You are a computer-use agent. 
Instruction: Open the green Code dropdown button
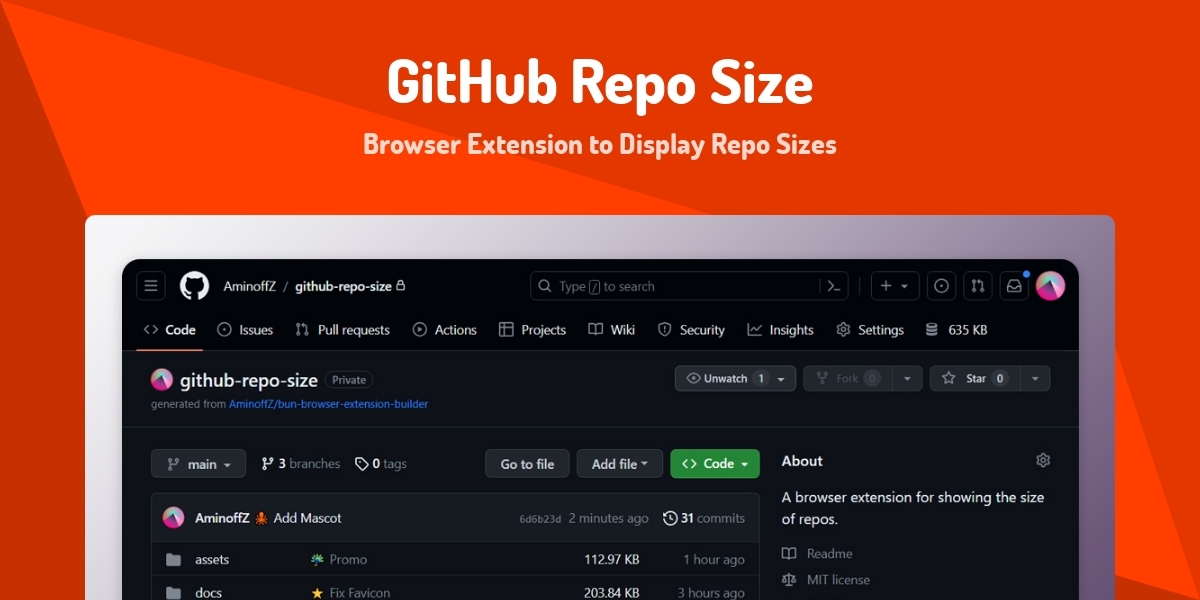715,464
